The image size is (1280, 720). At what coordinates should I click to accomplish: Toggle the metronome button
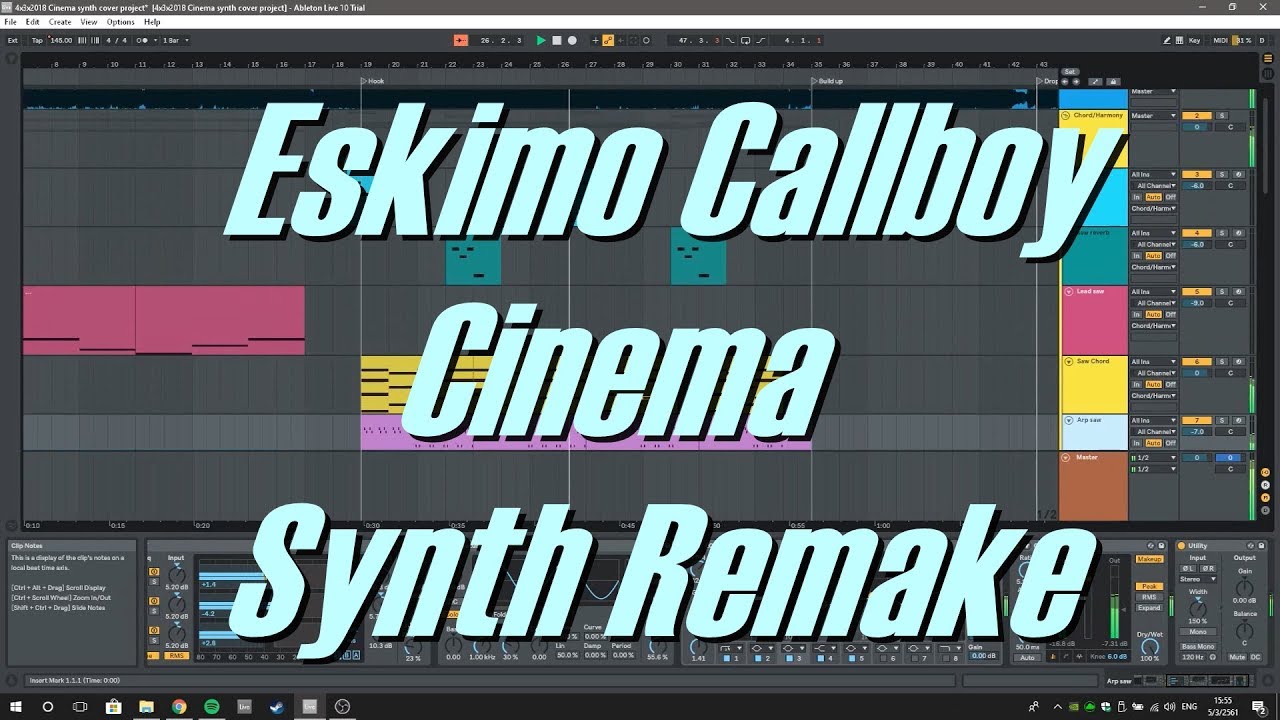coord(143,40)
